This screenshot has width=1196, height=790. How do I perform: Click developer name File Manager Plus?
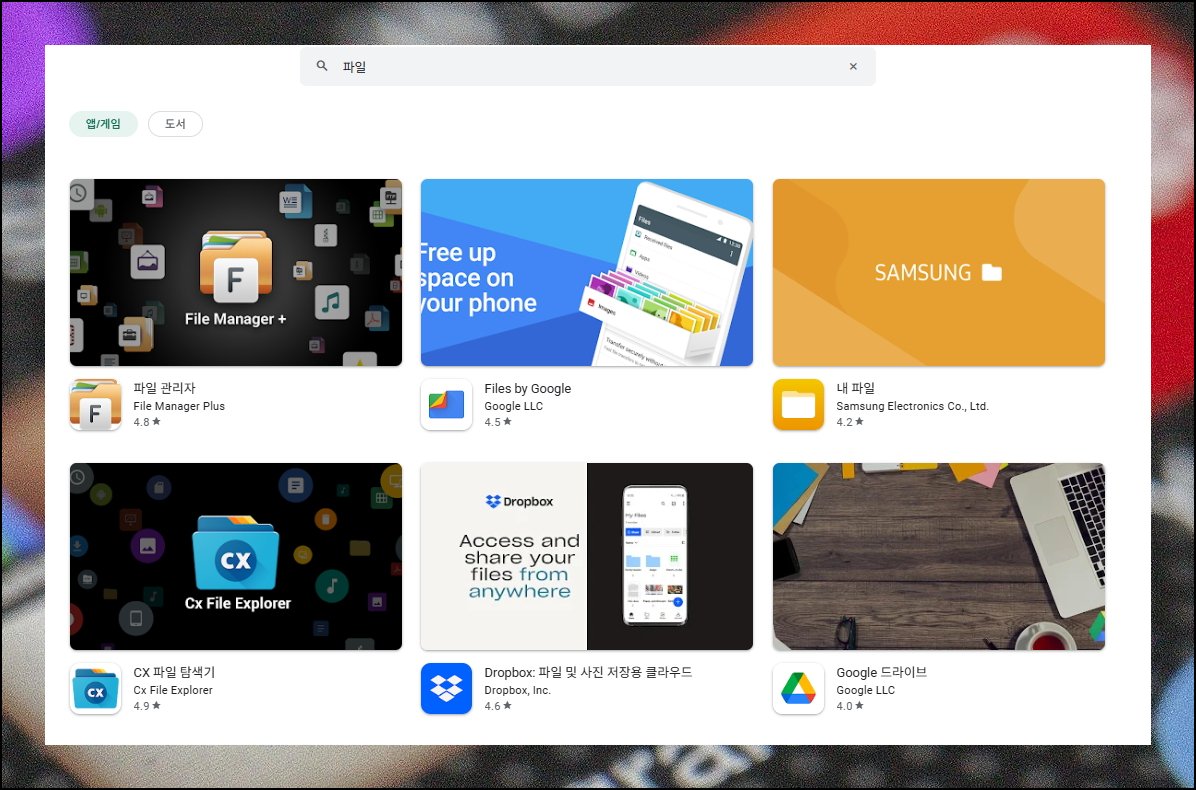(179, 406)
